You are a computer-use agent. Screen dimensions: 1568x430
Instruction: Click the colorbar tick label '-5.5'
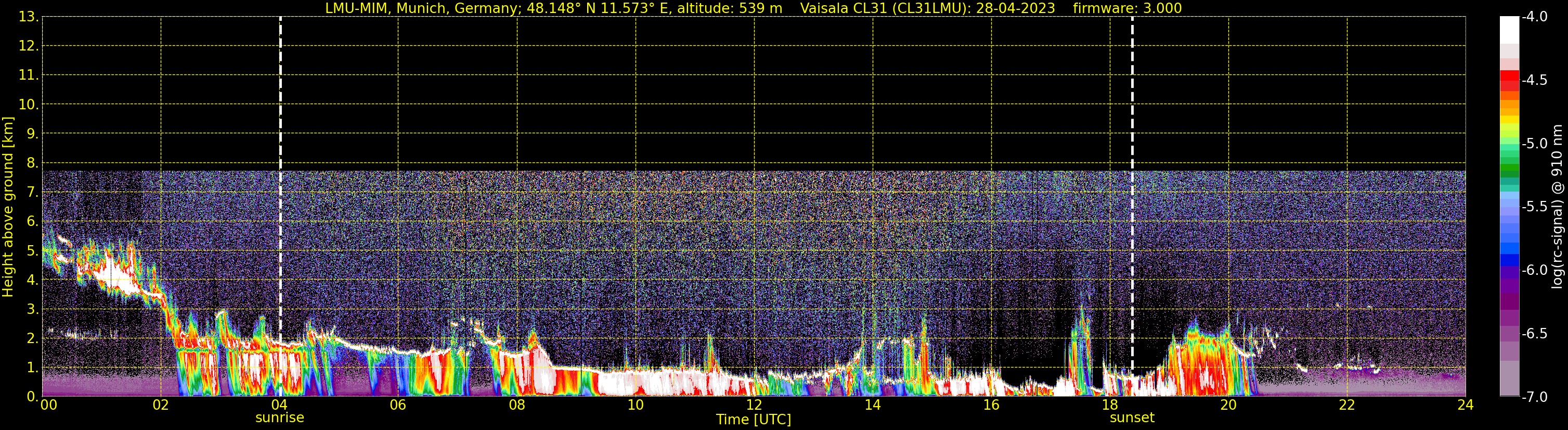pos(1535,207)
